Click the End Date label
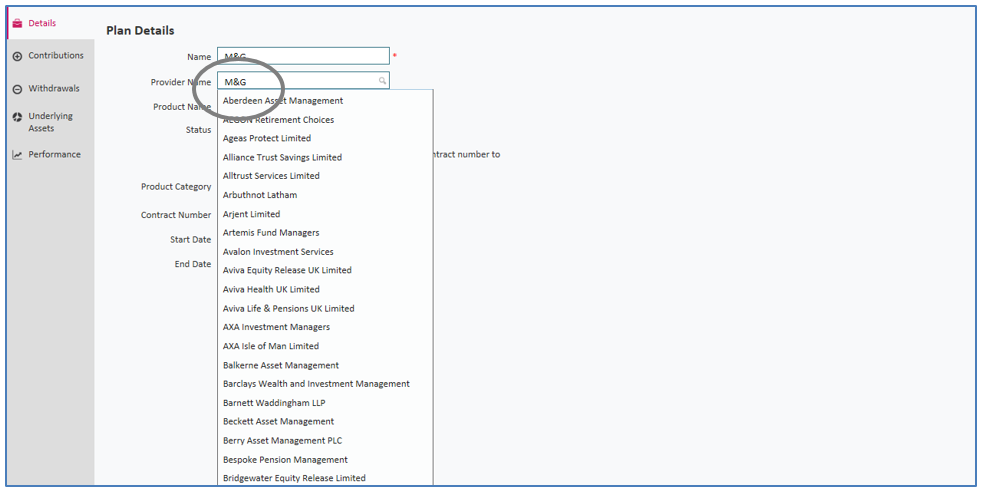This screenshot has width=981, height=492. [x=193, y=264]
